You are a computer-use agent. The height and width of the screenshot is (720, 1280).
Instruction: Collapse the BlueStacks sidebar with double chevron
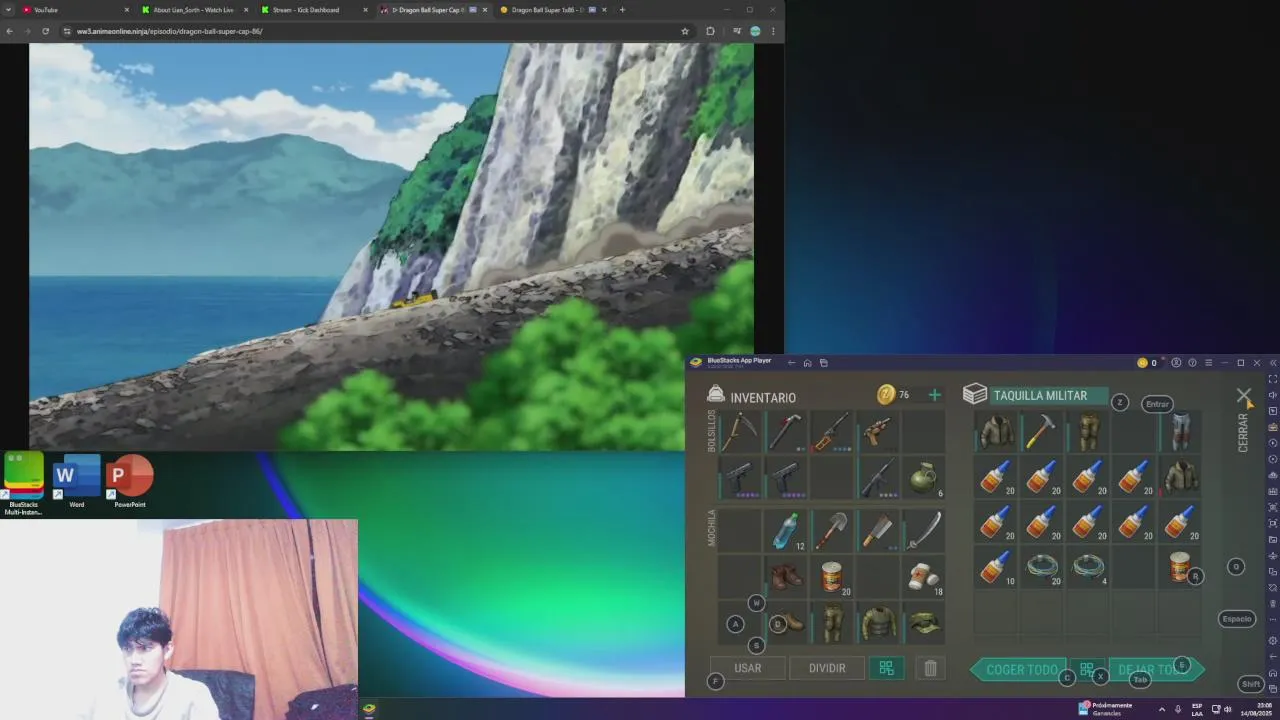[1273, 362]
